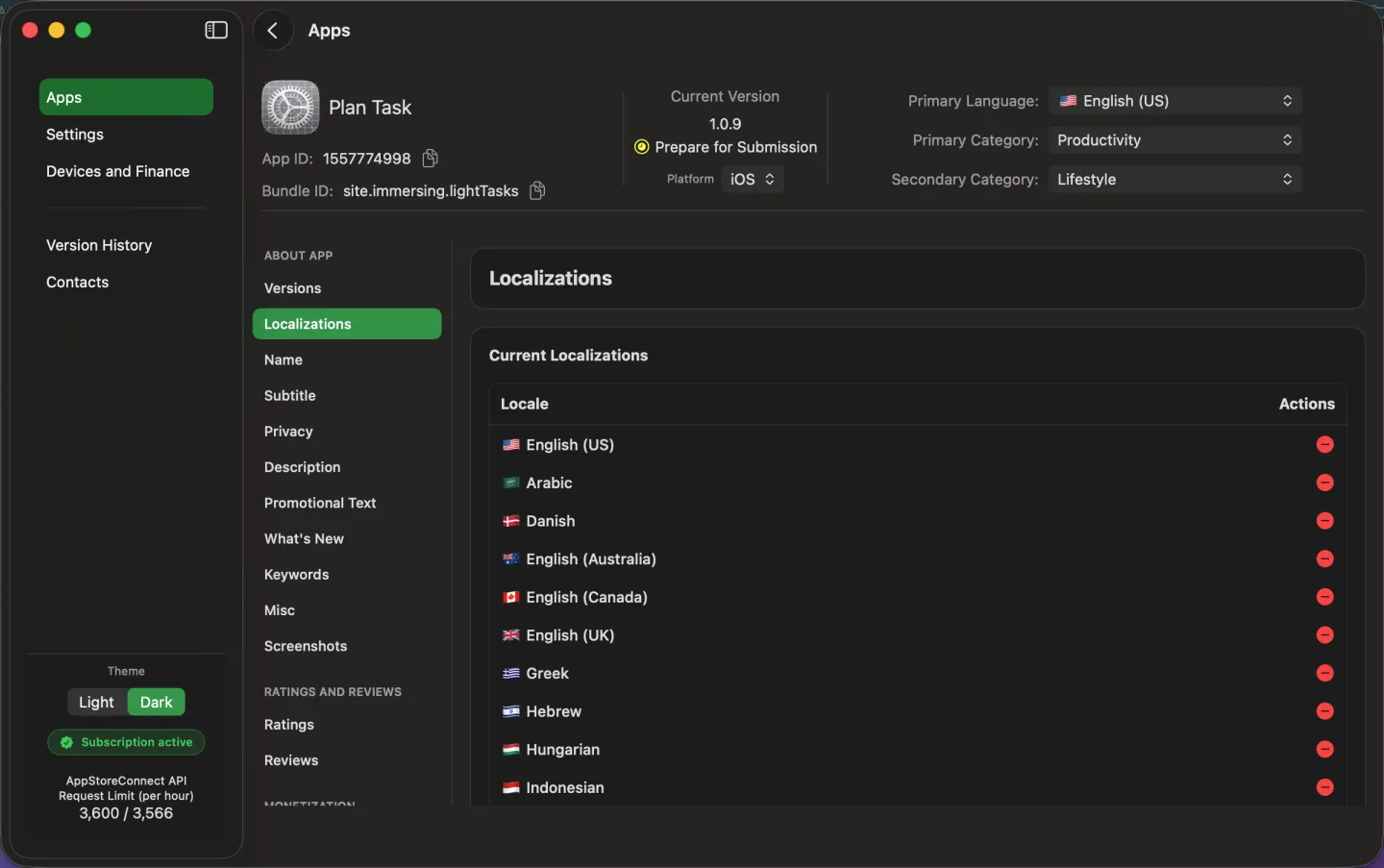Open the Primary Language dropdown
The height and width of the screenshot is (868, 1384).
pos(1174,101)
